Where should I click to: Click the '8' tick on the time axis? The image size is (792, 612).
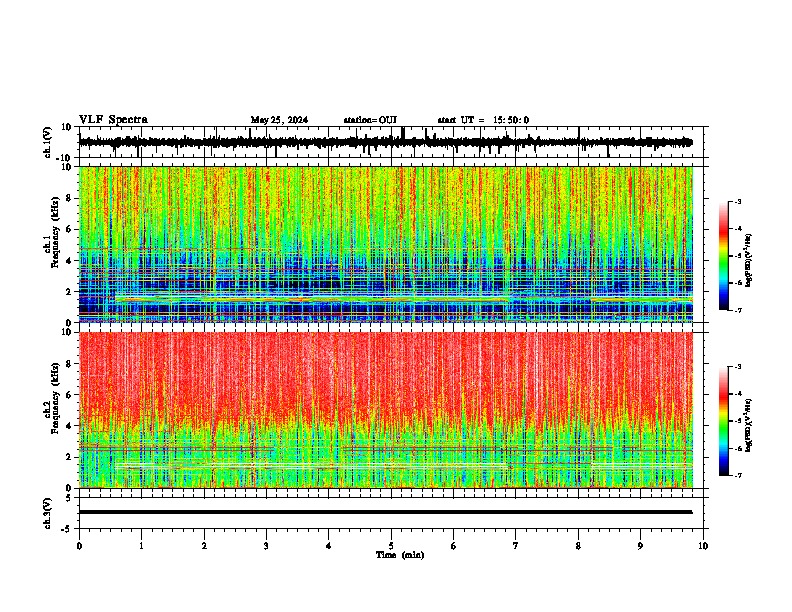coord(578,546)
